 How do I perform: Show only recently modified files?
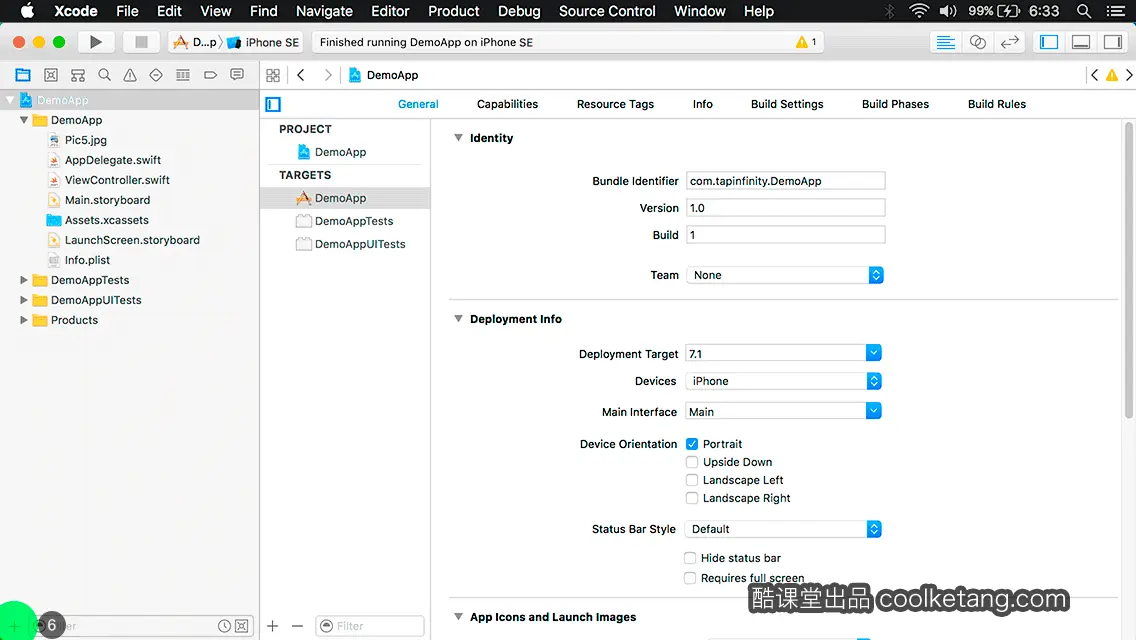tap(225, 626)
